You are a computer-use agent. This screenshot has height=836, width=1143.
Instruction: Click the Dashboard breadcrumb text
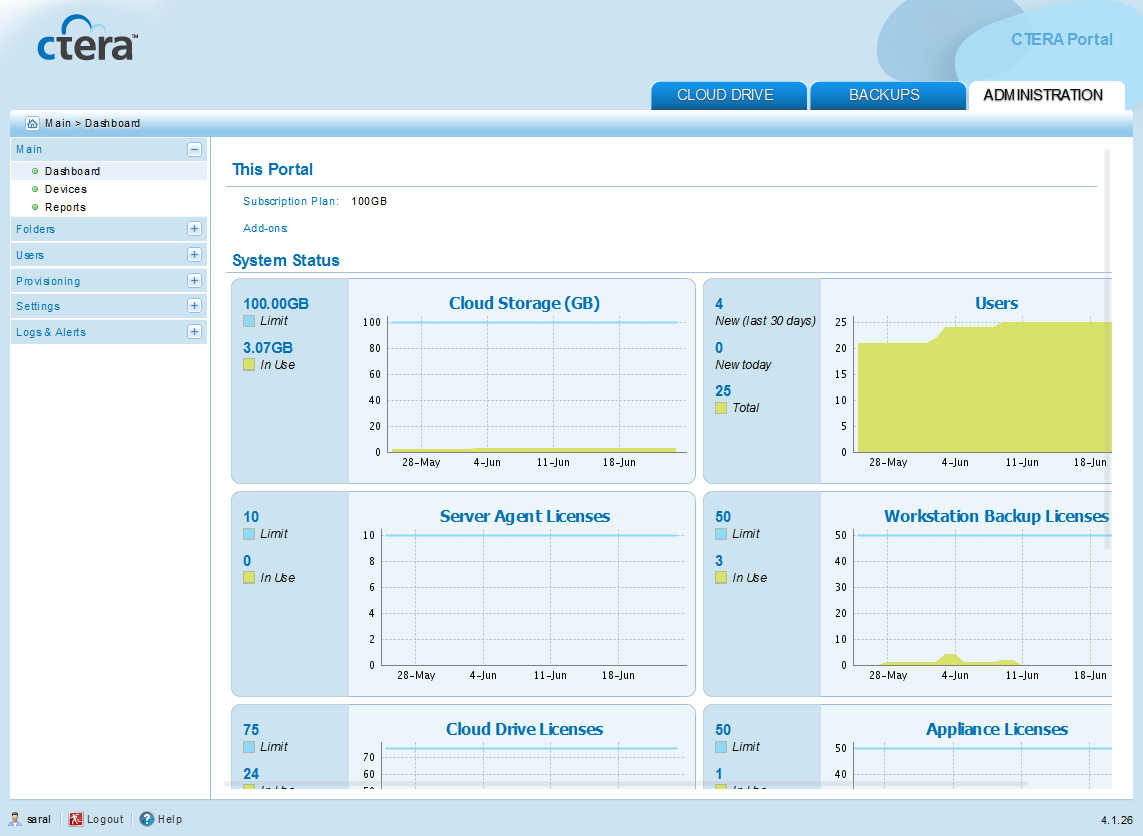(x=112, y=123)
